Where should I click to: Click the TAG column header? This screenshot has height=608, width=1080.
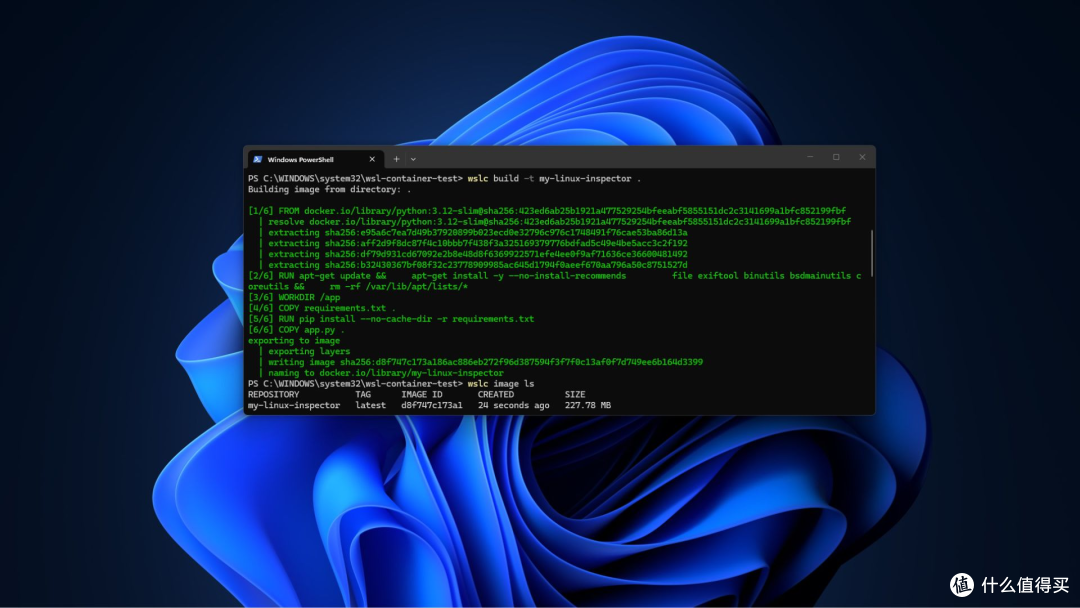click(363, 395)
